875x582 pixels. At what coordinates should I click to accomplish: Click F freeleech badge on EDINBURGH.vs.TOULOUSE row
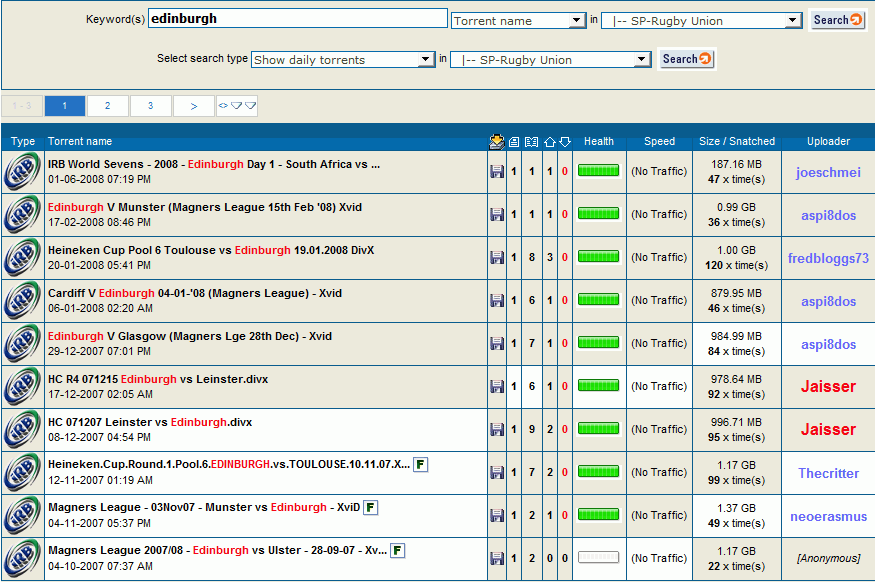pos(421,464)
